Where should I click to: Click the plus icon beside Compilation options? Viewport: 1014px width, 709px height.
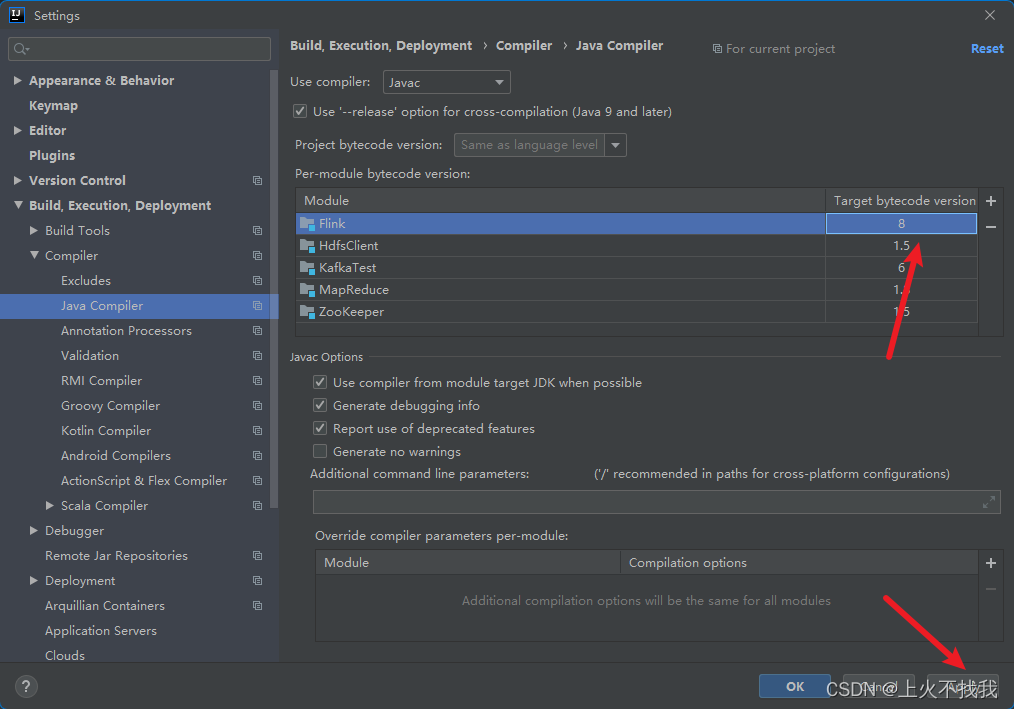pos(991,563)
